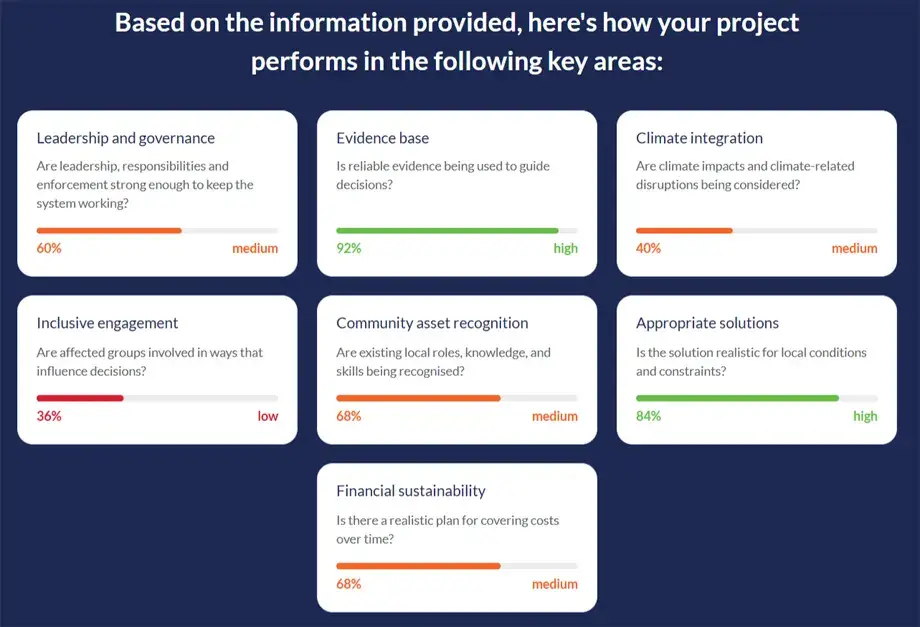This screenshot has height=627, width=920.
Task: Click the Climate integration card title
Action: click(x=699, y=138)
